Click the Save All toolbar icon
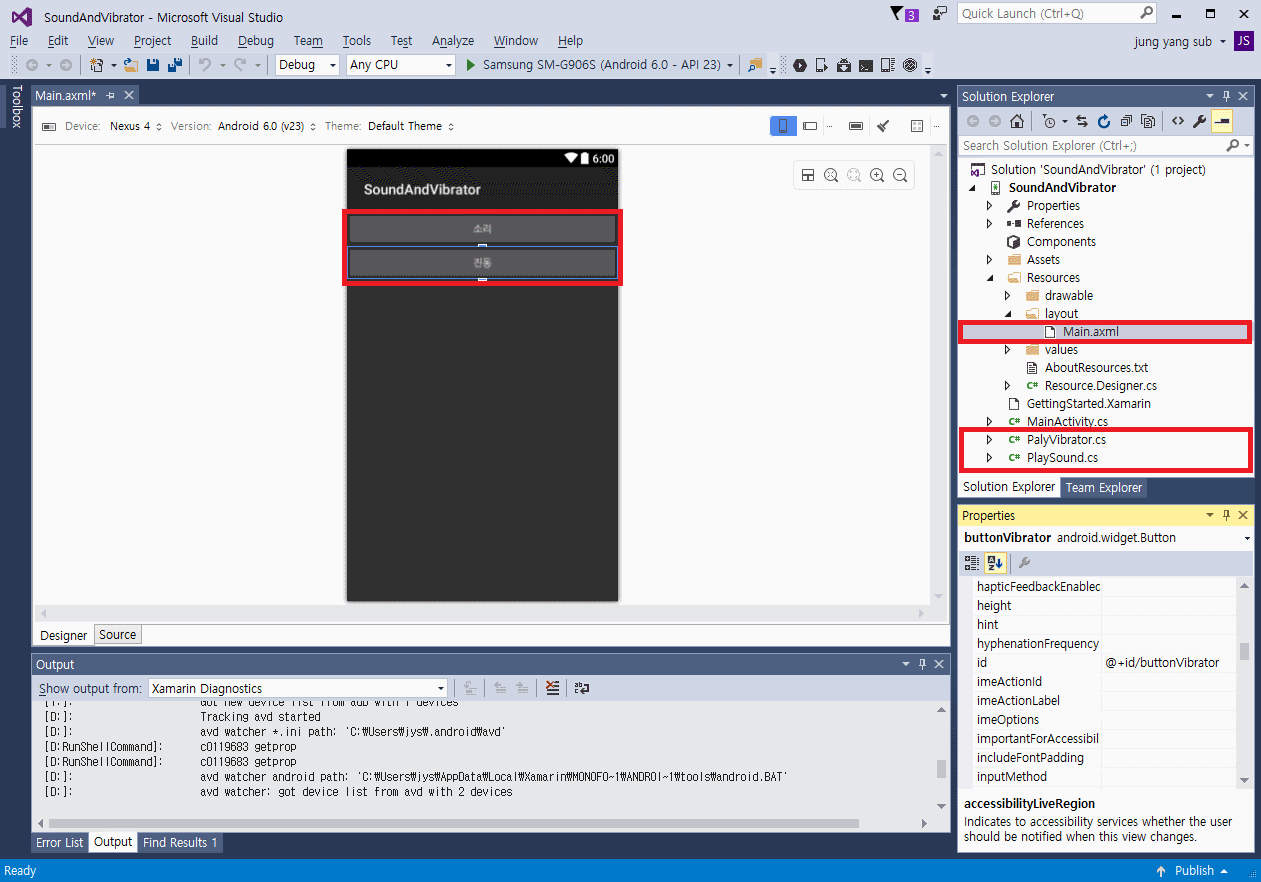Viewport: 1261px width, 882px height. click(175, 65)
